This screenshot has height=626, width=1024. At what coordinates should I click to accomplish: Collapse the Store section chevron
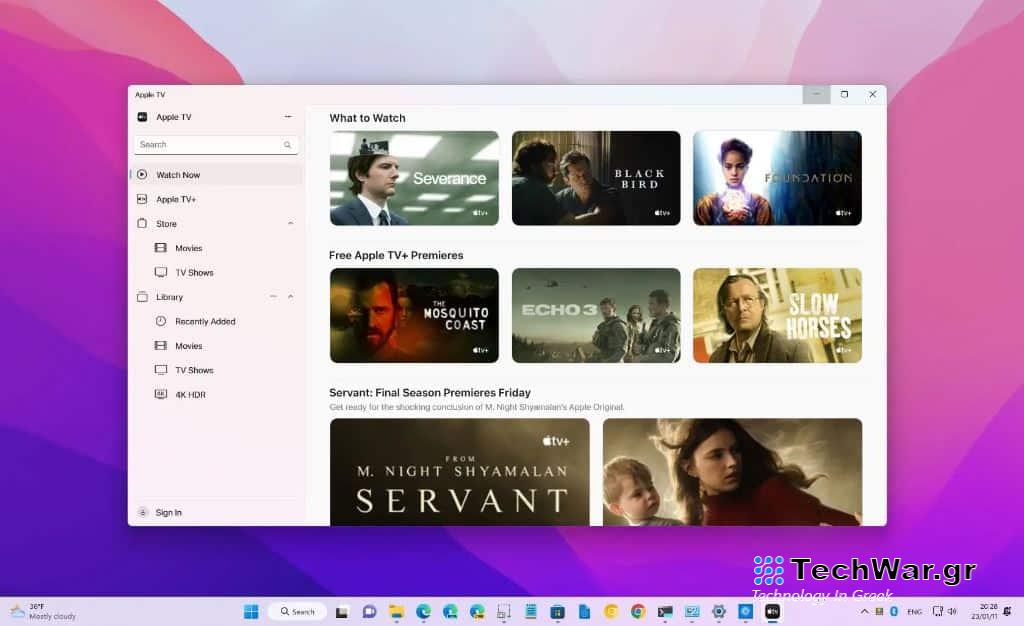coord(292,221)
